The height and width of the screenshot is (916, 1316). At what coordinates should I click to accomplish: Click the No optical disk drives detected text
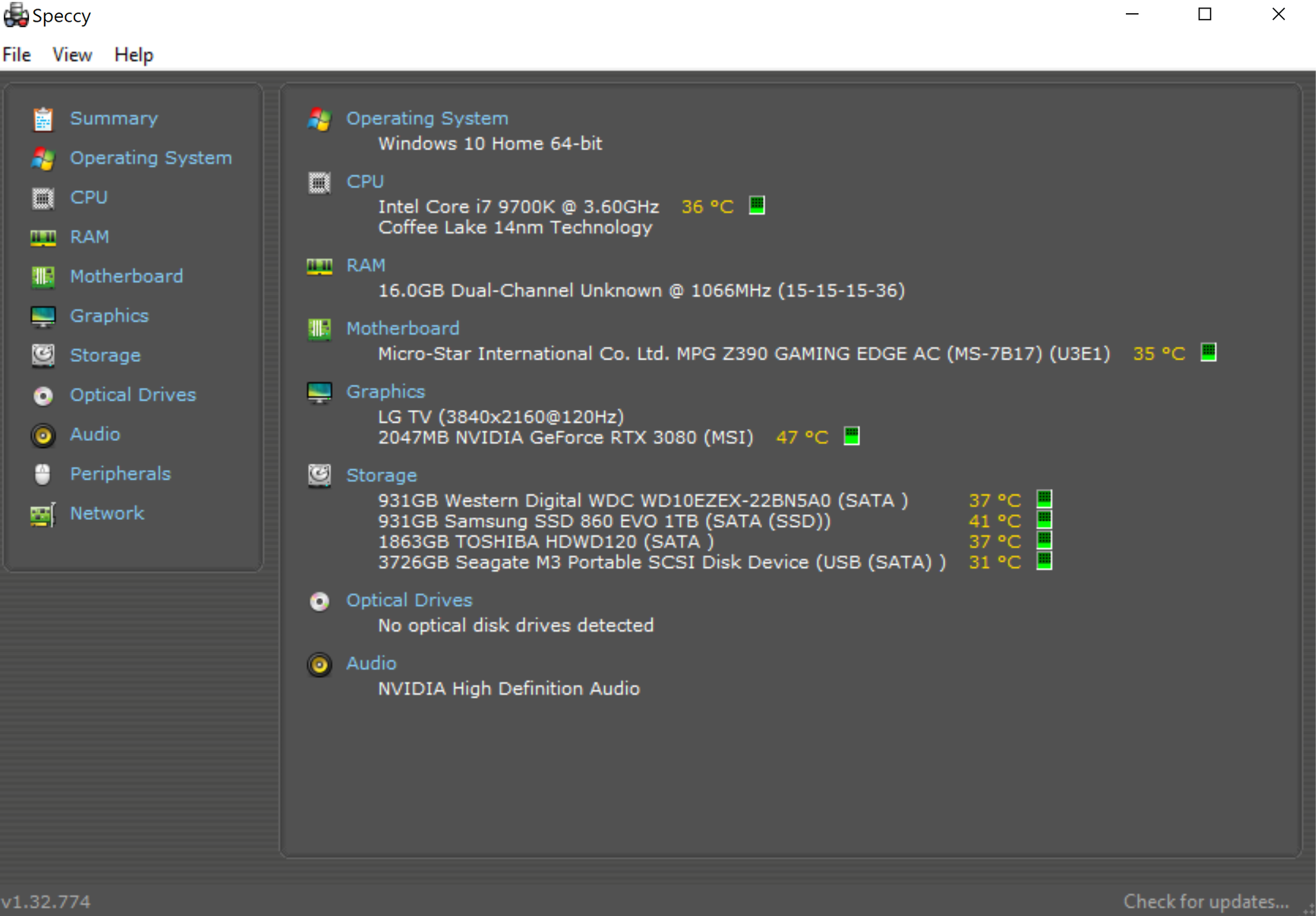coord(516,625)
